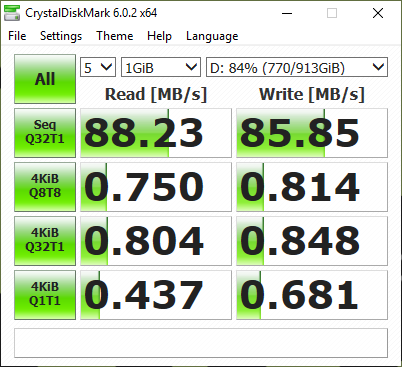Click the Seq read result 88.23
Viewport: 402px width, 367px height.
[156, 133]
